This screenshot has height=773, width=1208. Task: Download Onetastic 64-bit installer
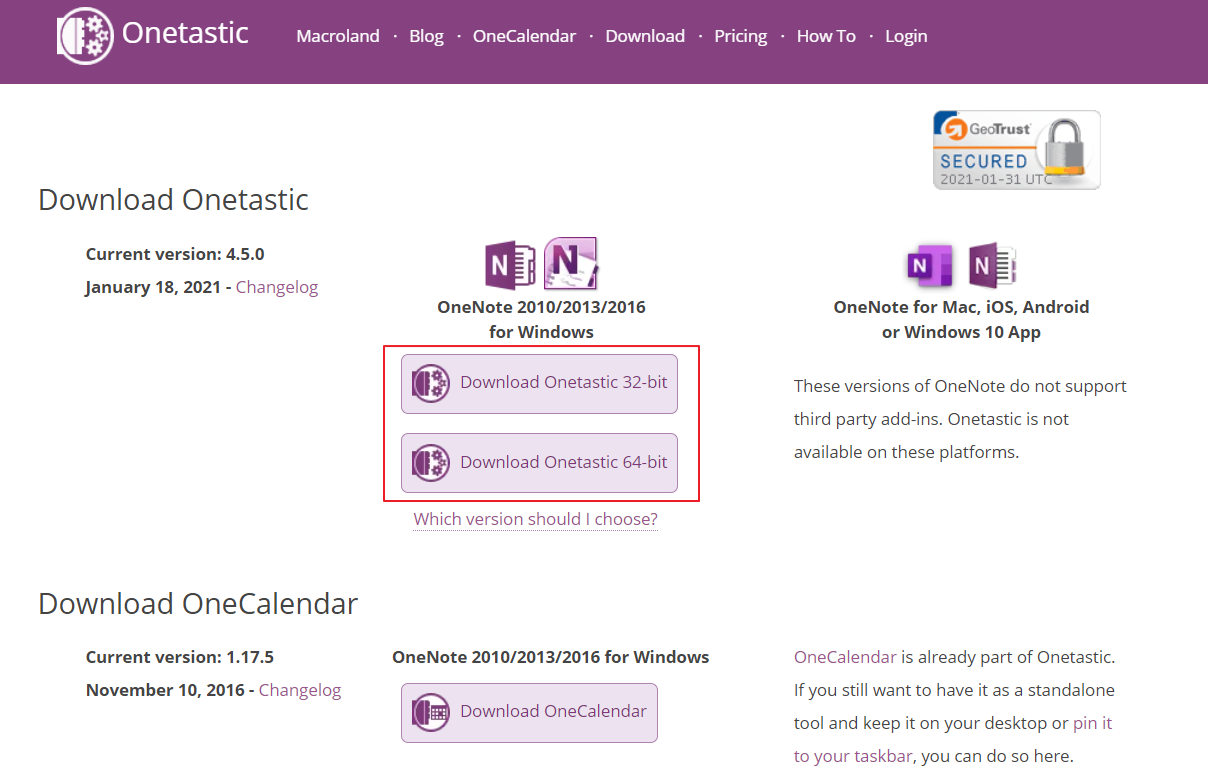click(x=539, y=463)
